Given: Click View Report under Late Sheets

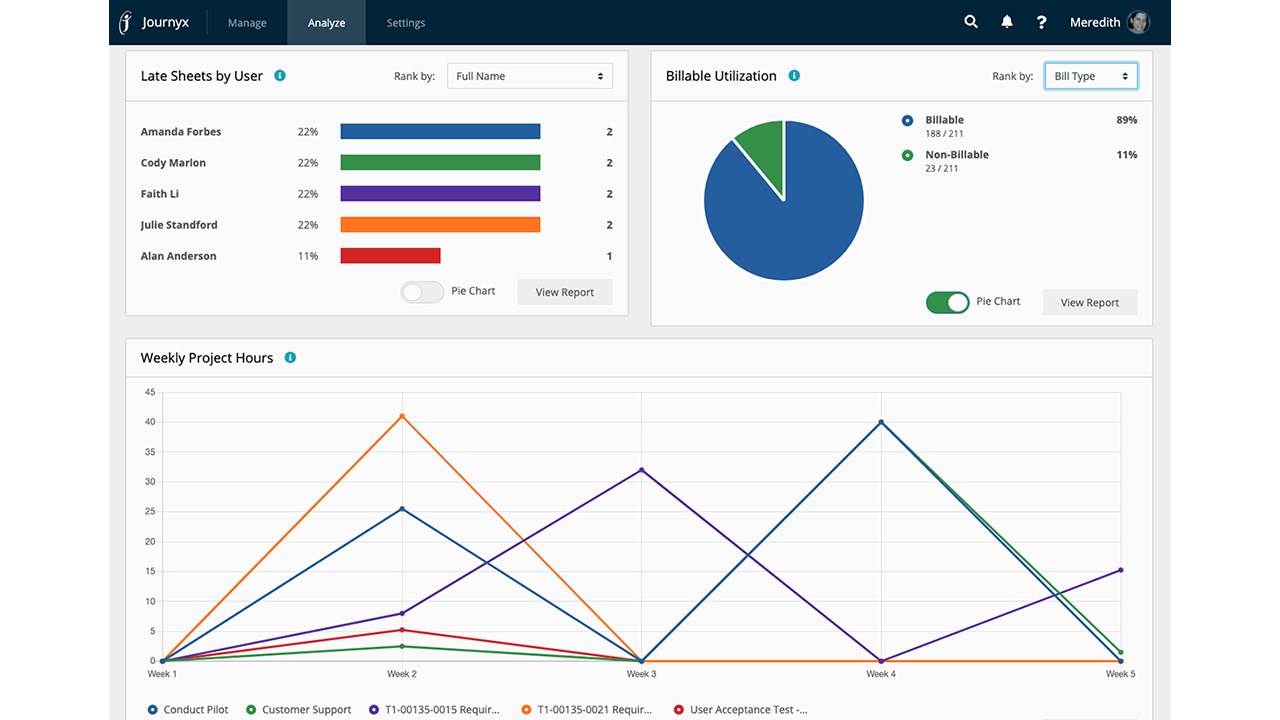Looking at the screenshot, I should 565,292.
